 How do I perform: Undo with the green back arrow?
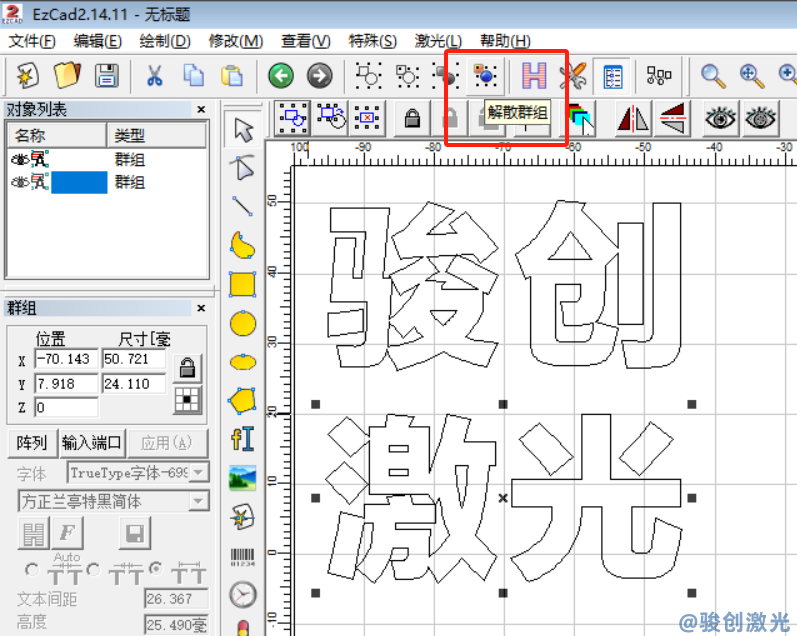281,76
